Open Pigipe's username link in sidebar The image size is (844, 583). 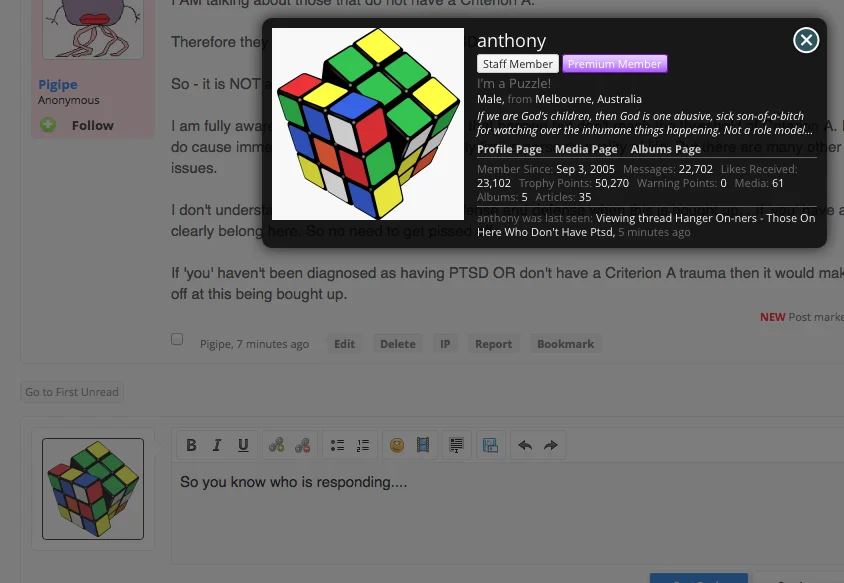[58, 85]
